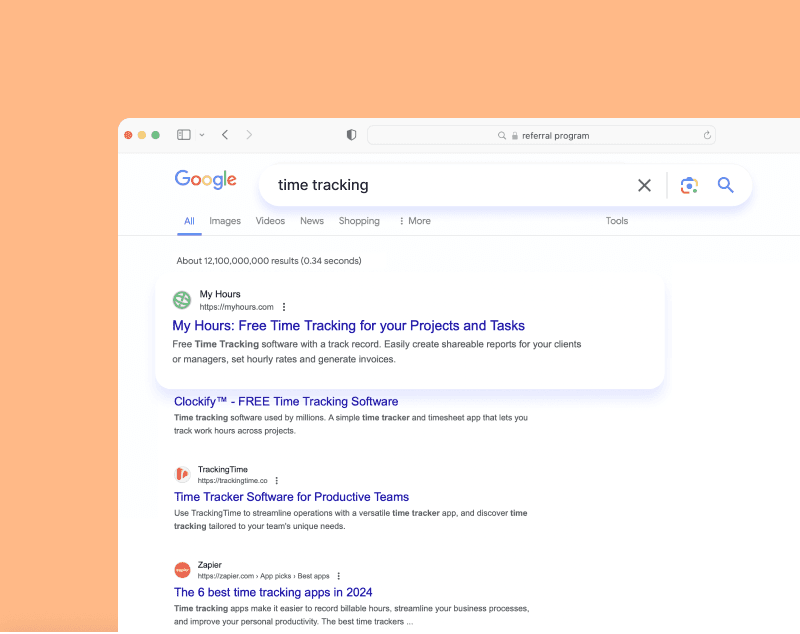800x634 pixels.
Task: Open Google Lens image search
Action: coord(689,185)
